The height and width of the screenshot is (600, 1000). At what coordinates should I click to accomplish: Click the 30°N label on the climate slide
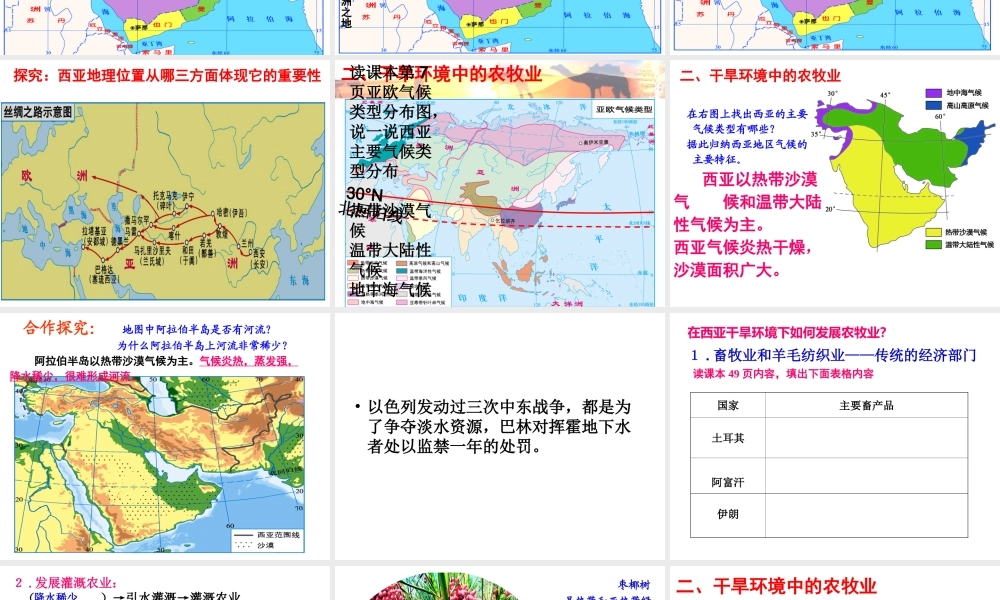[364, 194]
